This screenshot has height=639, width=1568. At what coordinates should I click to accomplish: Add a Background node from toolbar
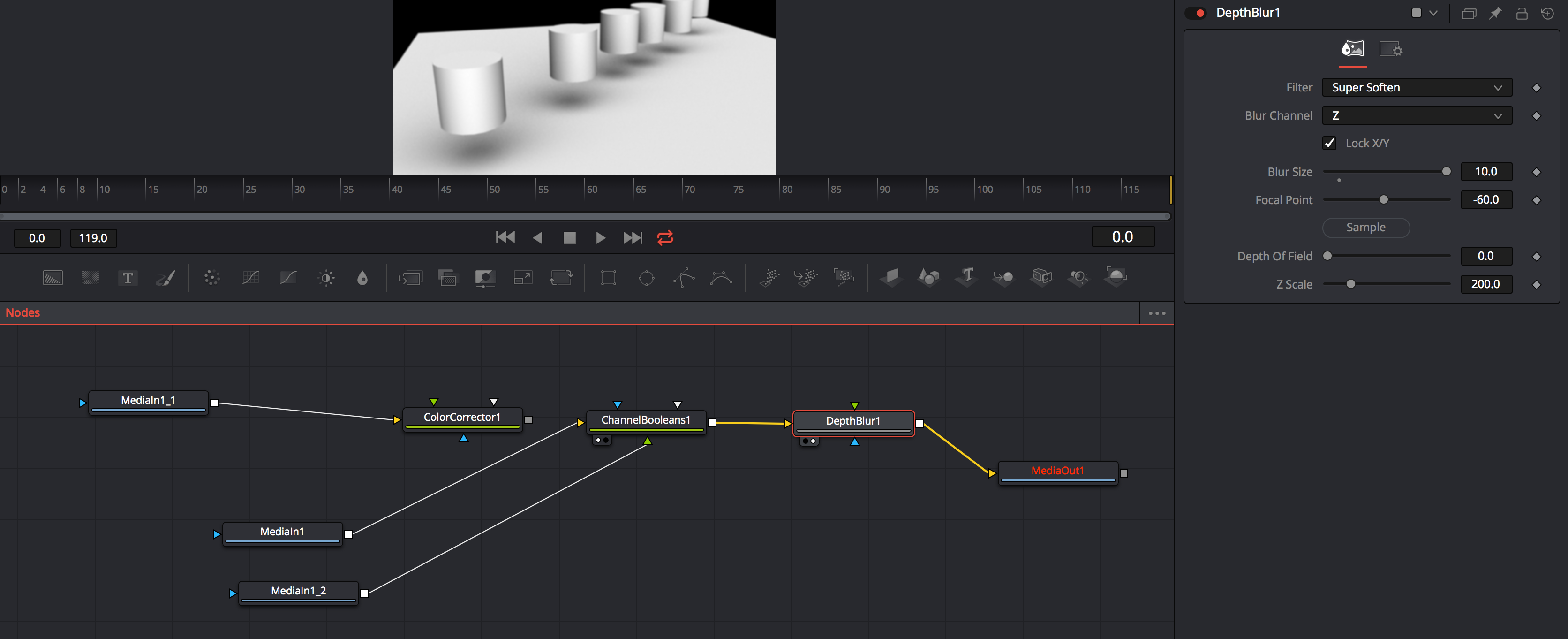click(x=53, y=278)
